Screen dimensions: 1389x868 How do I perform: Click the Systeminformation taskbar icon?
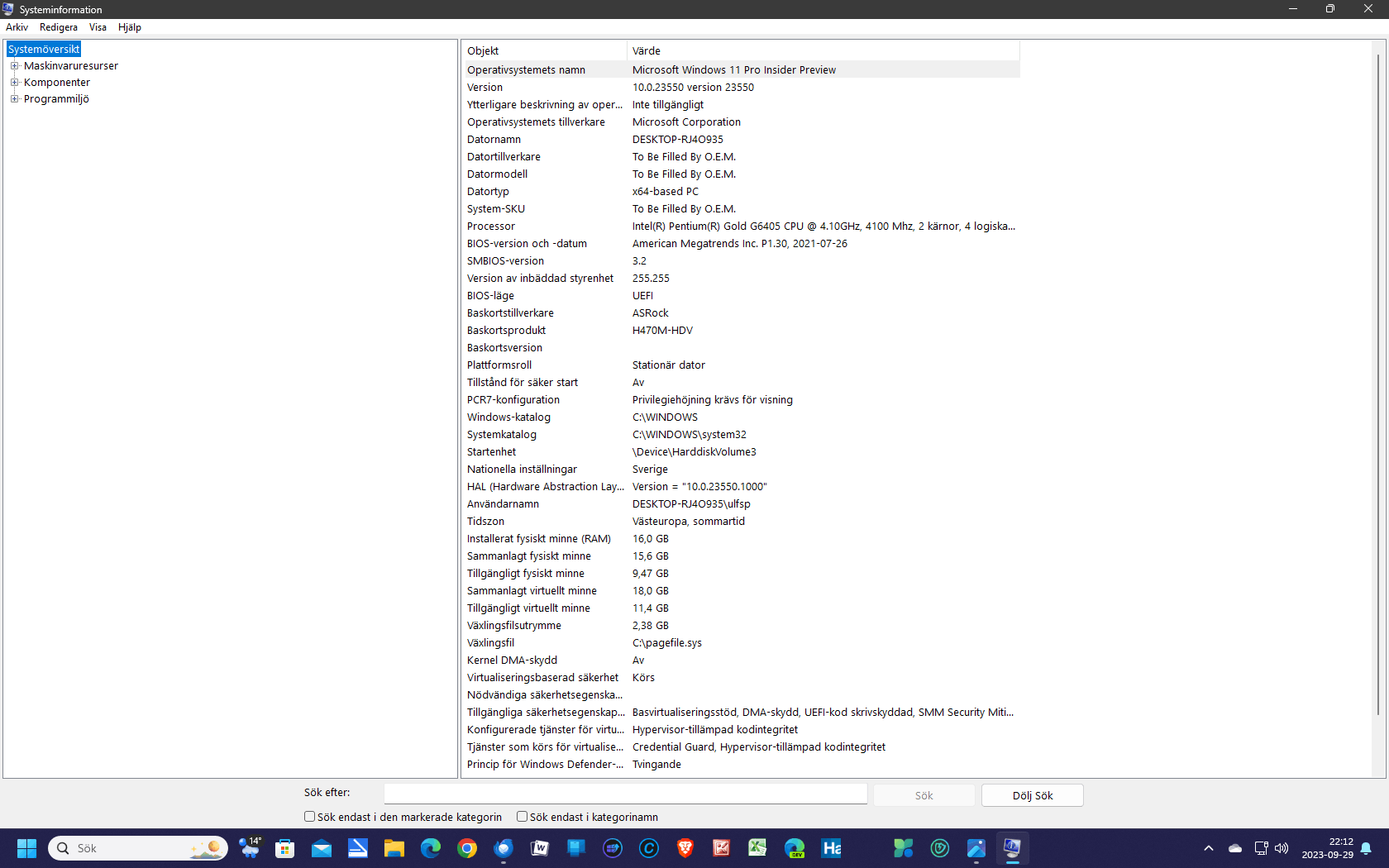[x=1013, y=848]
